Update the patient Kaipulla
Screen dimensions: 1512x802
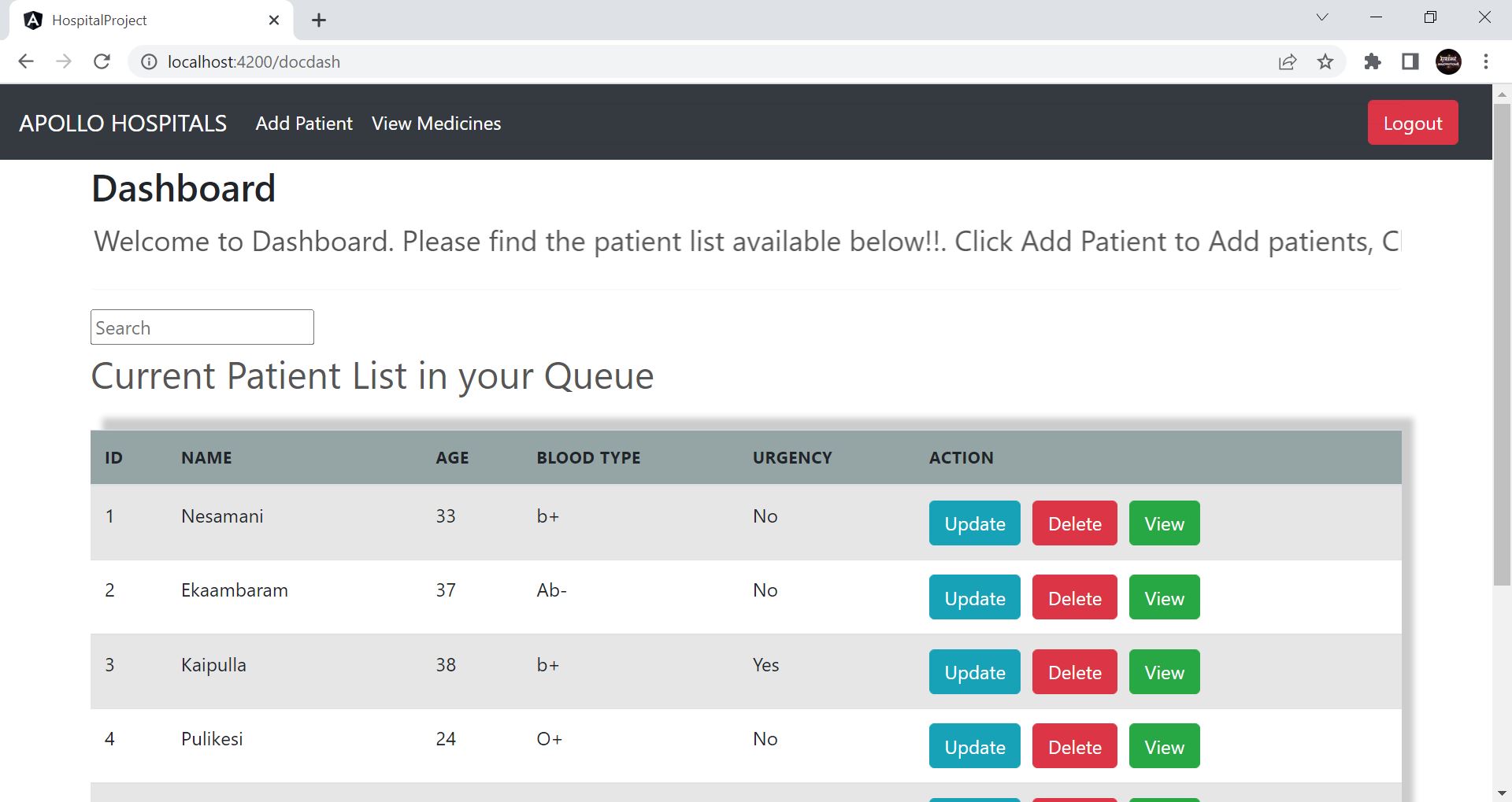tap(973, 672)
